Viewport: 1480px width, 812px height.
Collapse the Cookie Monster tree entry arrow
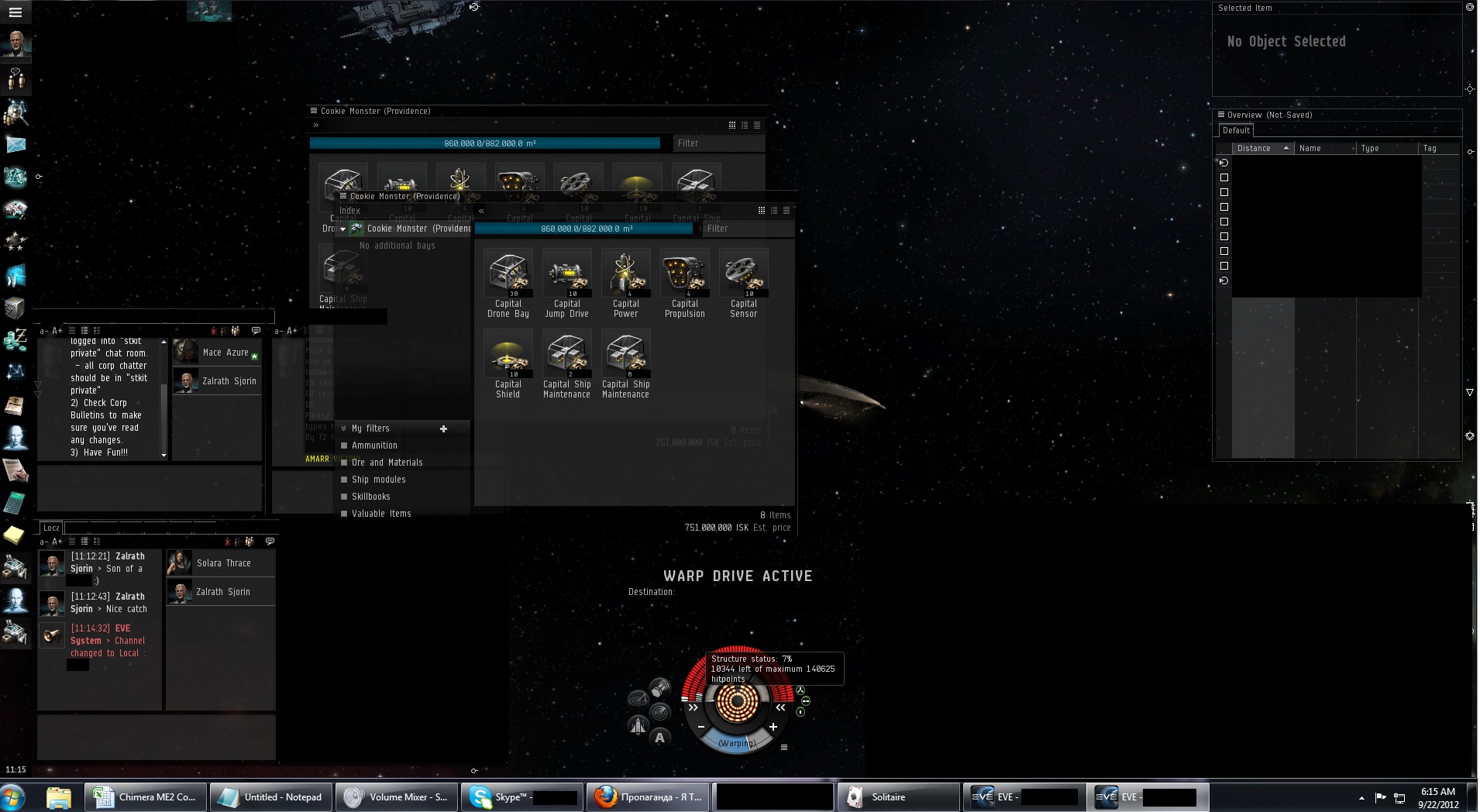342,229
